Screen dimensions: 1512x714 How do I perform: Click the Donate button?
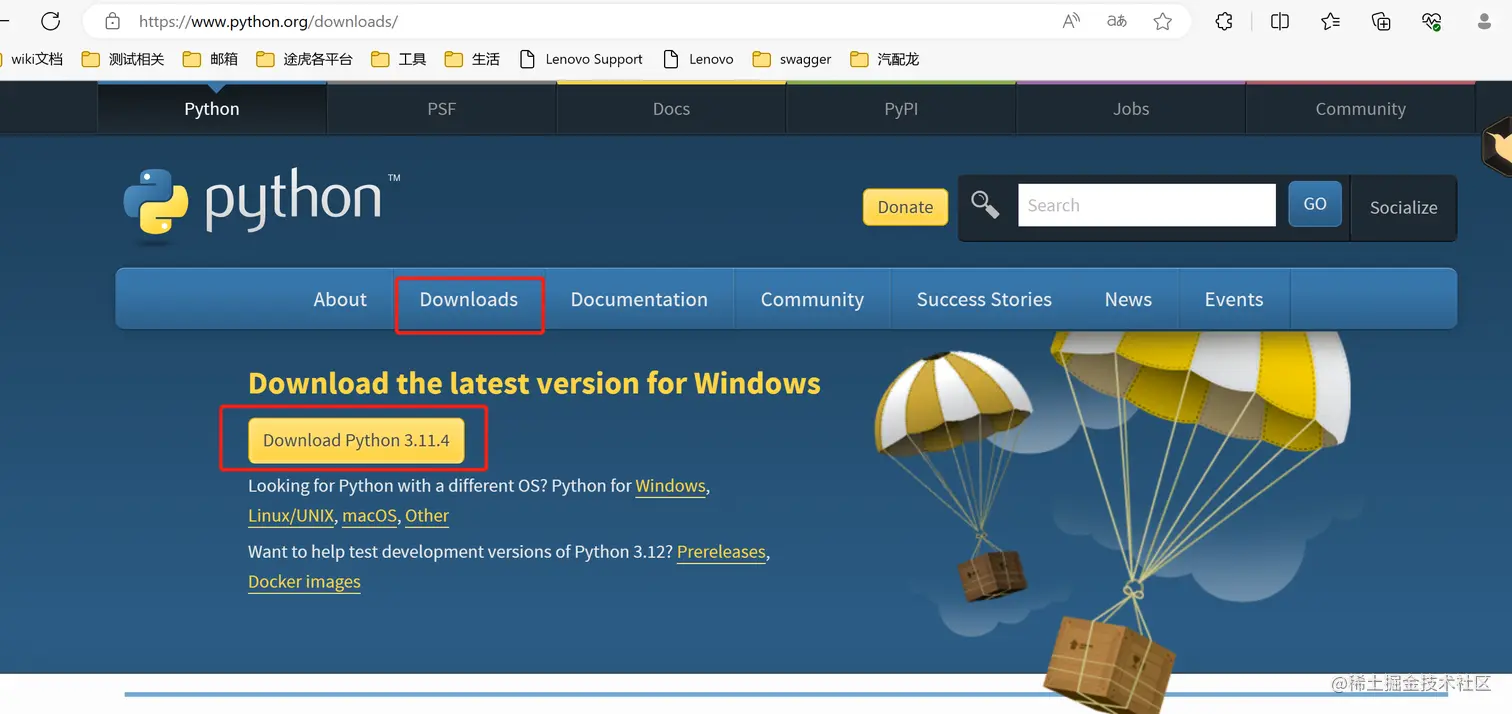coord(905,207)
